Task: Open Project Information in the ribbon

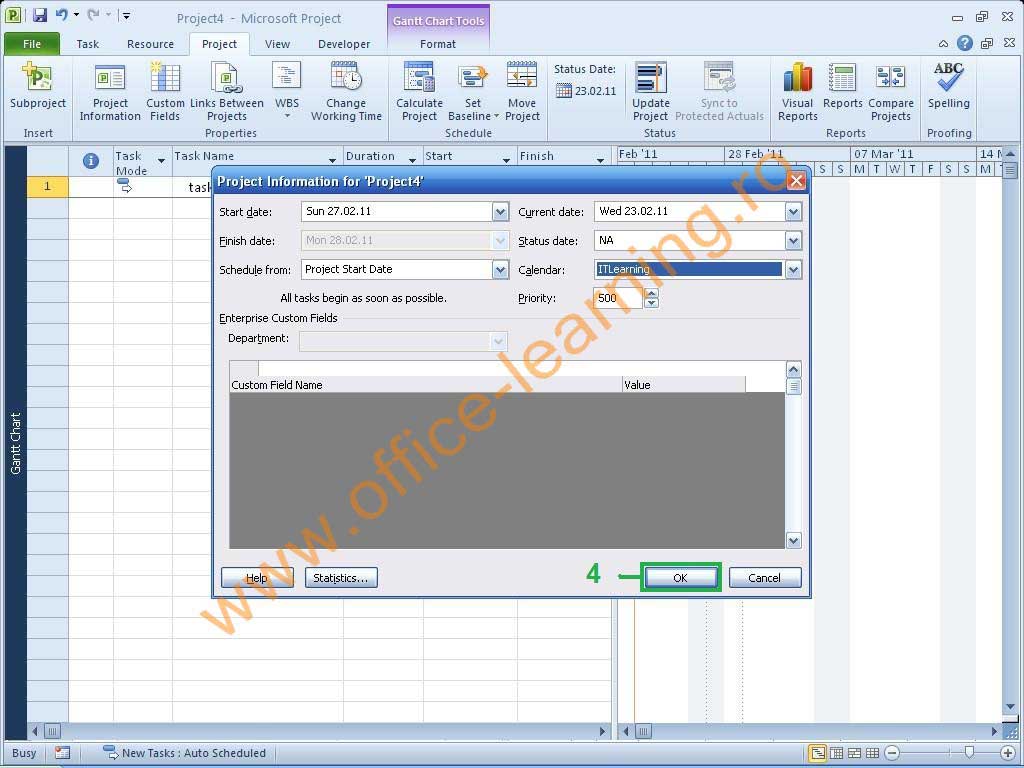Action: pyautogui.click(x=110, y=91)
